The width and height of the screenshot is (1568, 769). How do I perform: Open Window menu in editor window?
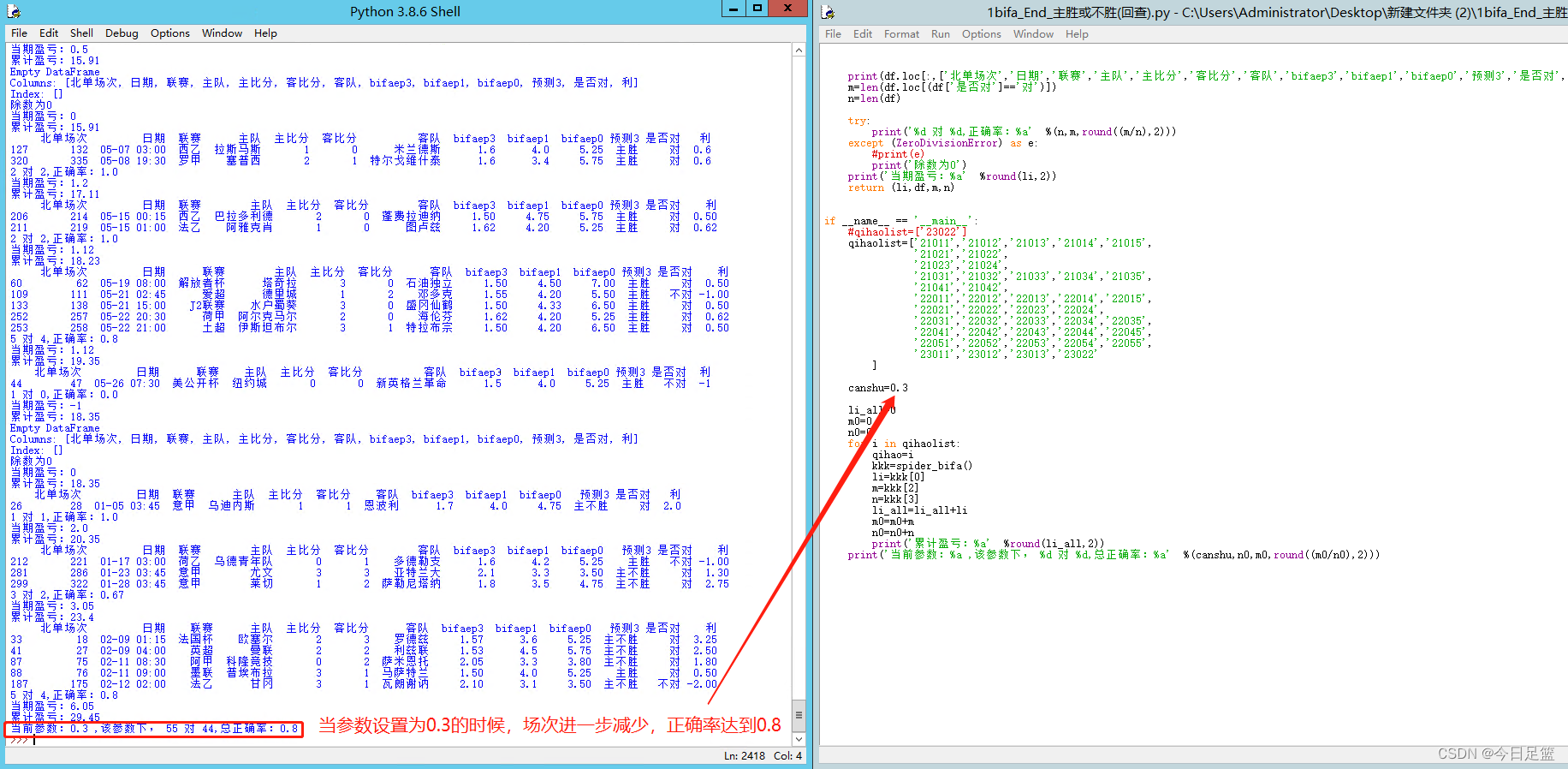click(1033, 34)
